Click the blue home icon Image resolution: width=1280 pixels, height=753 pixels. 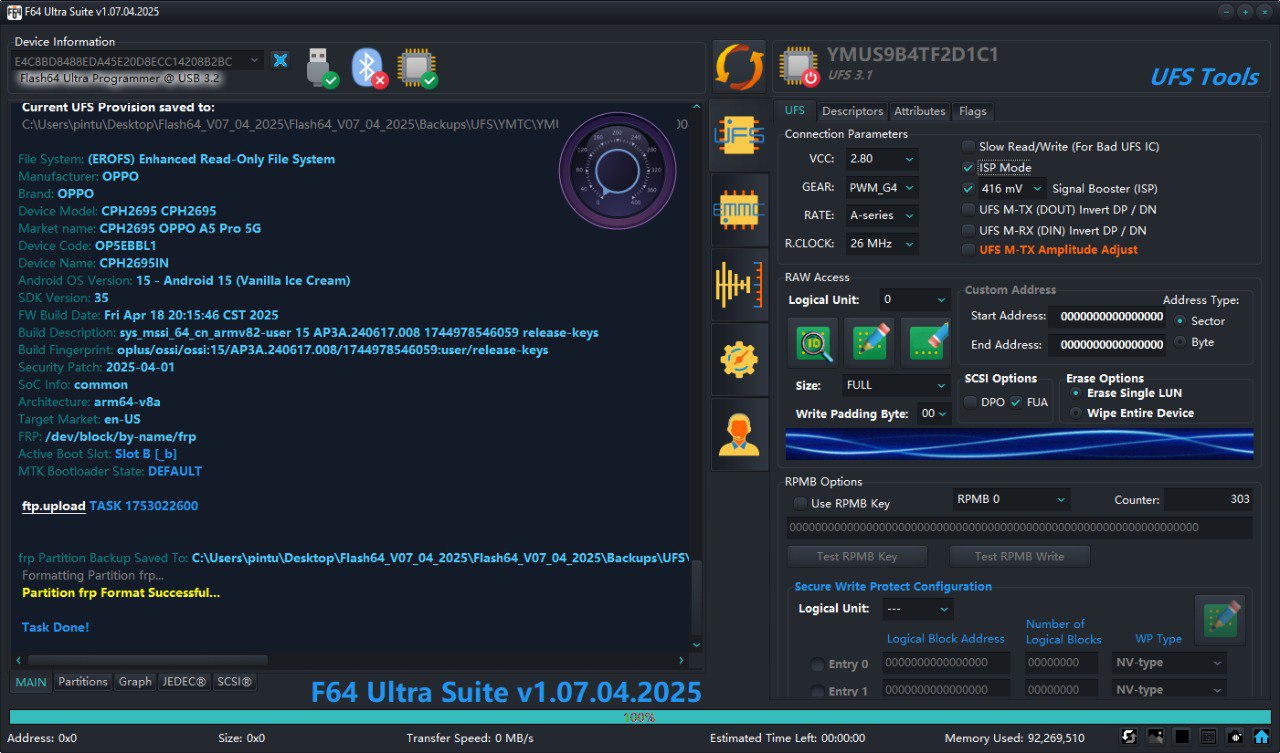pyautogui.click(x=1261, y=737)
